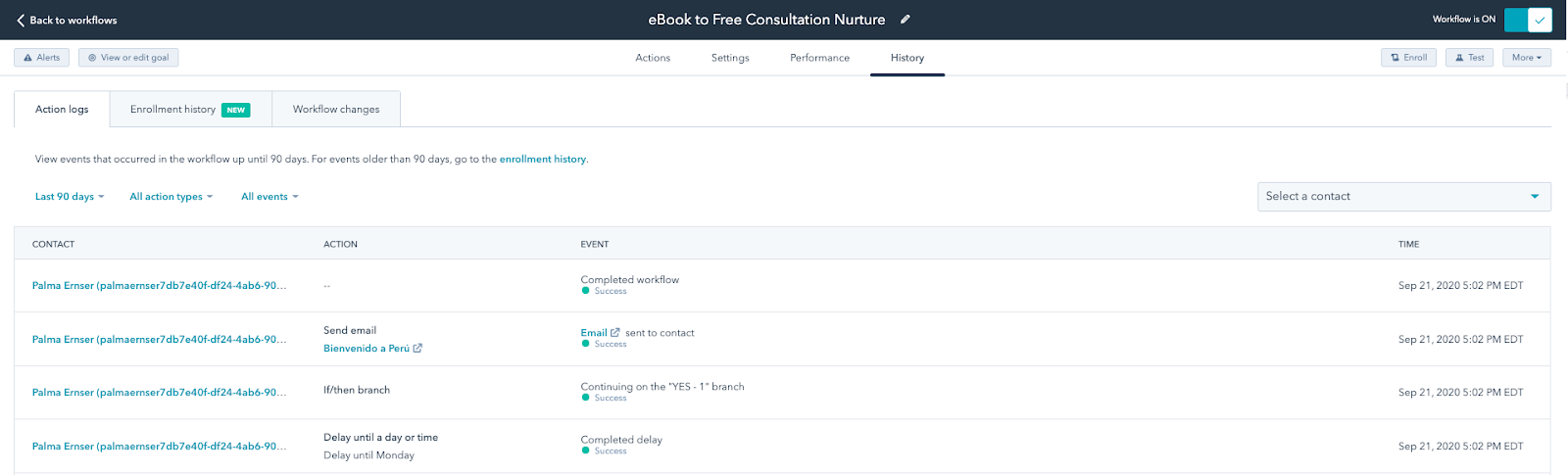Viewport: 1568px width, 475px height.
Task: Click the Enroll button
Action: pos(1408,58)
